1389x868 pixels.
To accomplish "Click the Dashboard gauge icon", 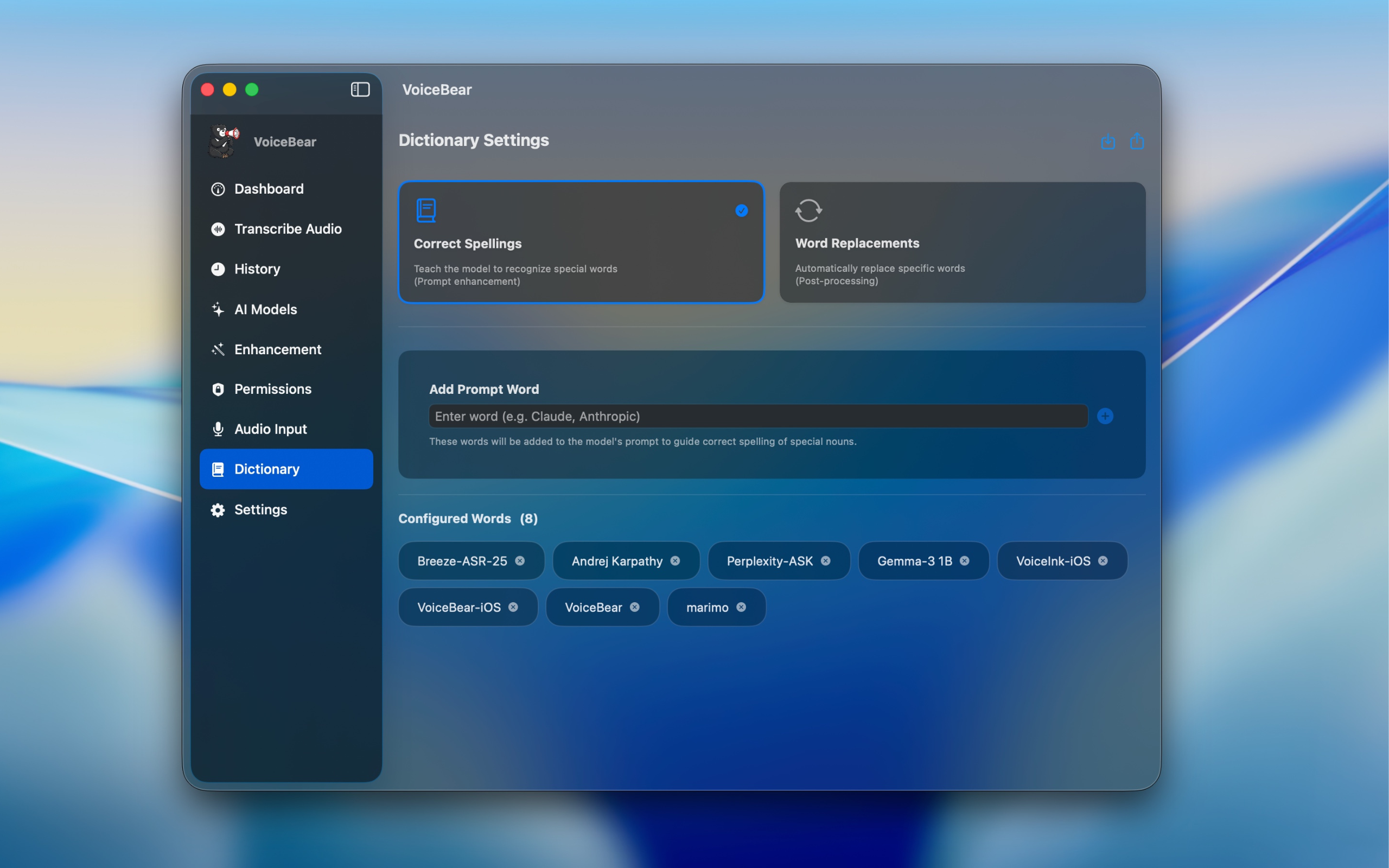I will click(218, 189).
